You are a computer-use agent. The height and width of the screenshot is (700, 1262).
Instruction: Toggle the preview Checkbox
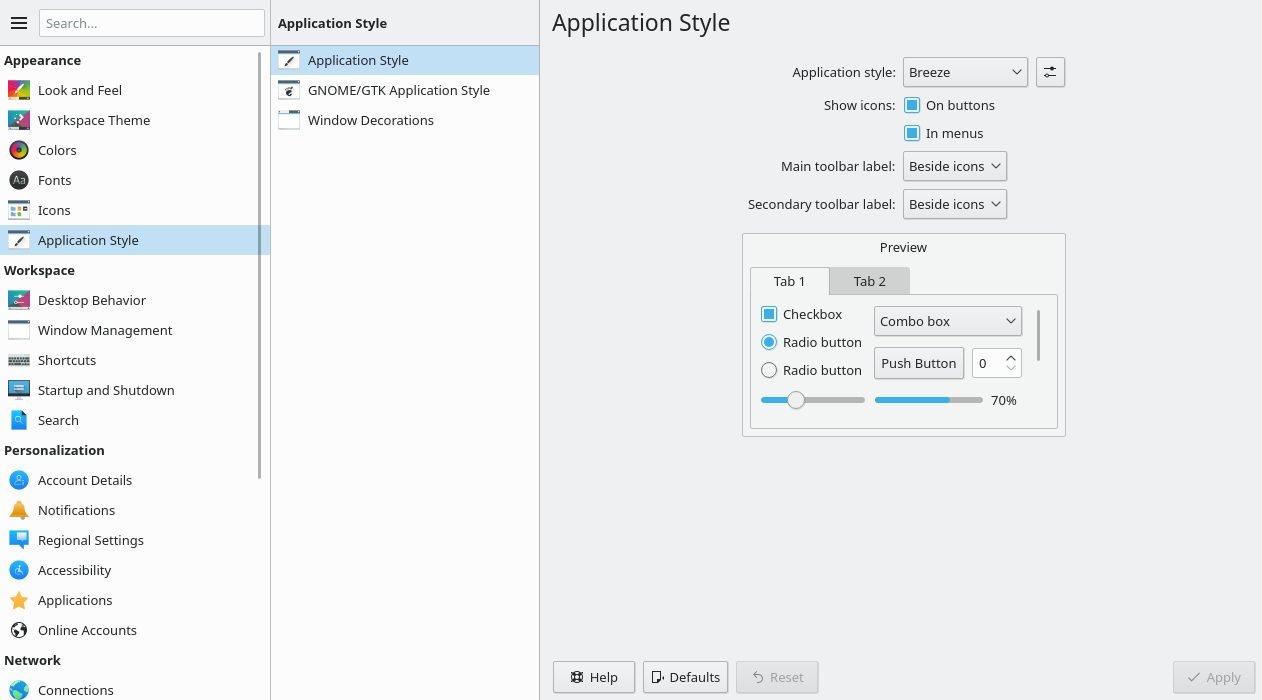pyautogui.click(x=769, y=314)
